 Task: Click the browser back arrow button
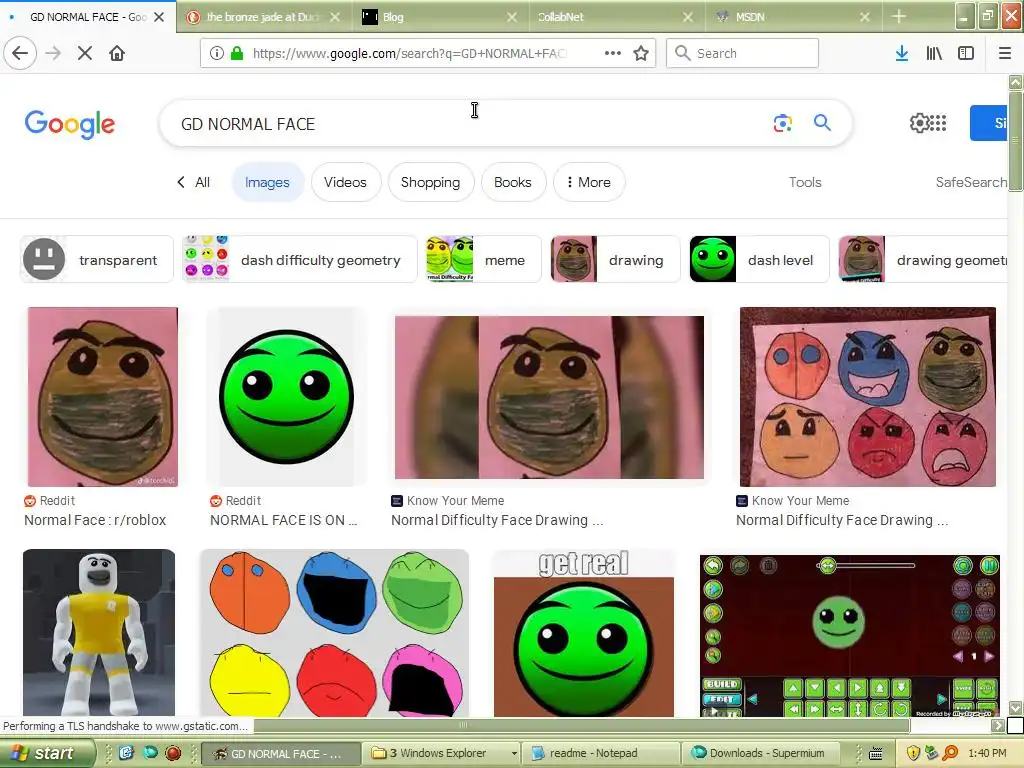pos(20,53)
